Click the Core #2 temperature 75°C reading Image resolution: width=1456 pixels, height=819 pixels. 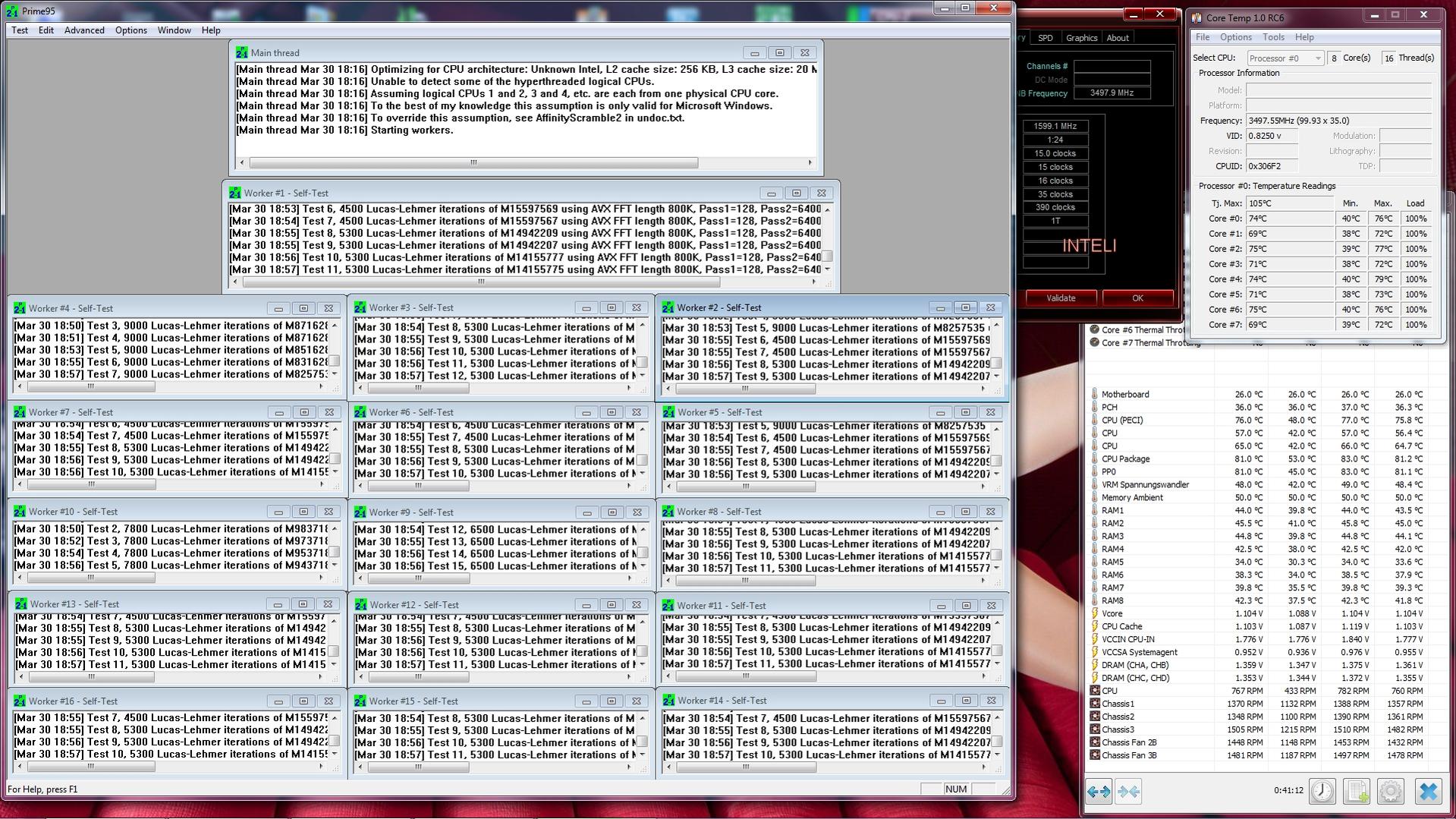click(1289, 249)
